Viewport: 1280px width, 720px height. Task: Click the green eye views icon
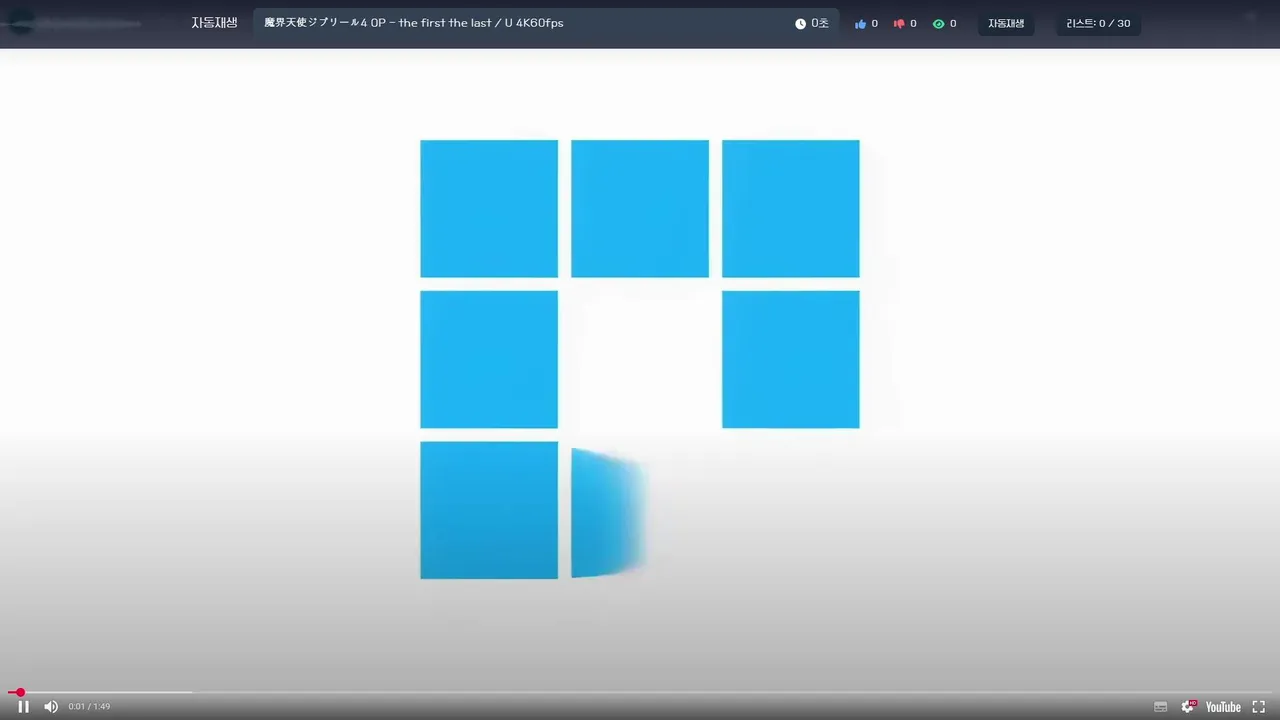938,24
